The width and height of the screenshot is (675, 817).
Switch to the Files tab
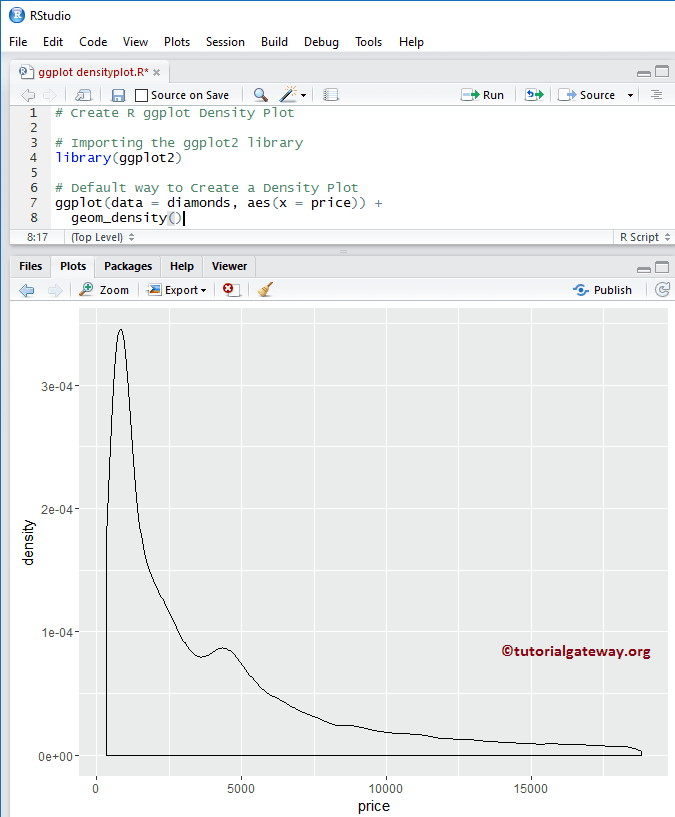pyautogui.click(x=30, y=266)
